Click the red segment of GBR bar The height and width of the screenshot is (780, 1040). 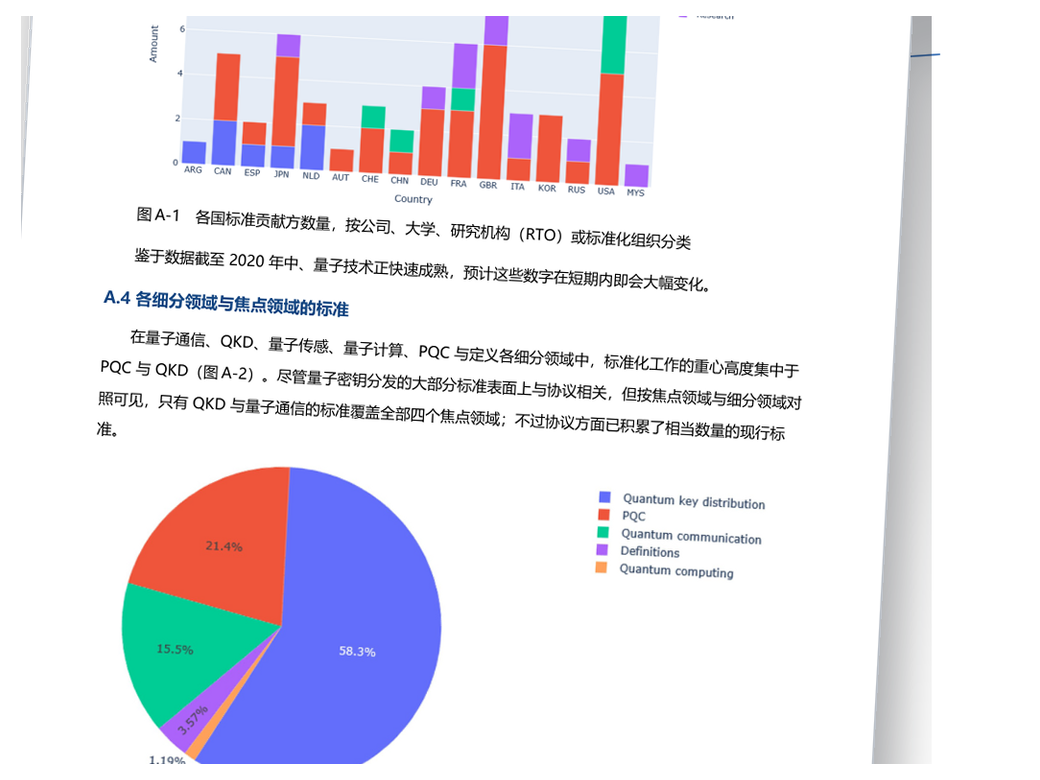[x=492, y=112]
